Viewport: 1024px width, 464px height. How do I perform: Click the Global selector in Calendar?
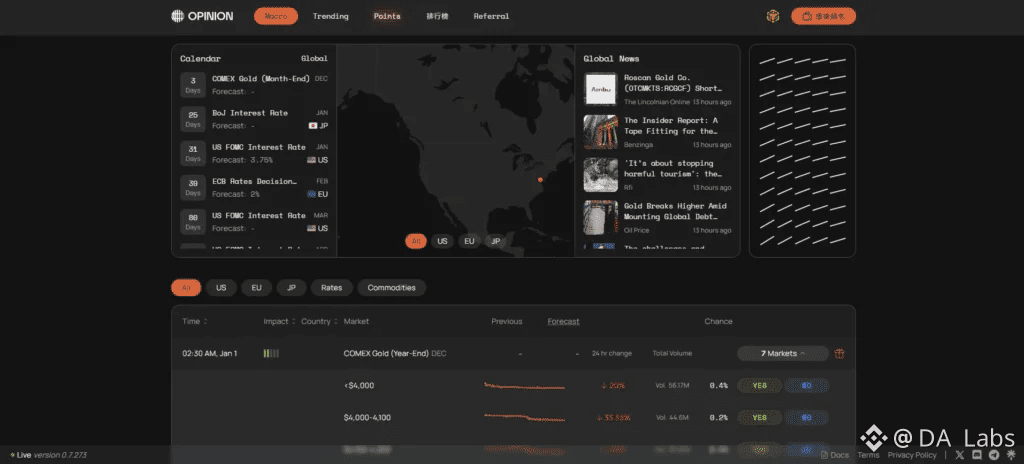click(314, 58)
